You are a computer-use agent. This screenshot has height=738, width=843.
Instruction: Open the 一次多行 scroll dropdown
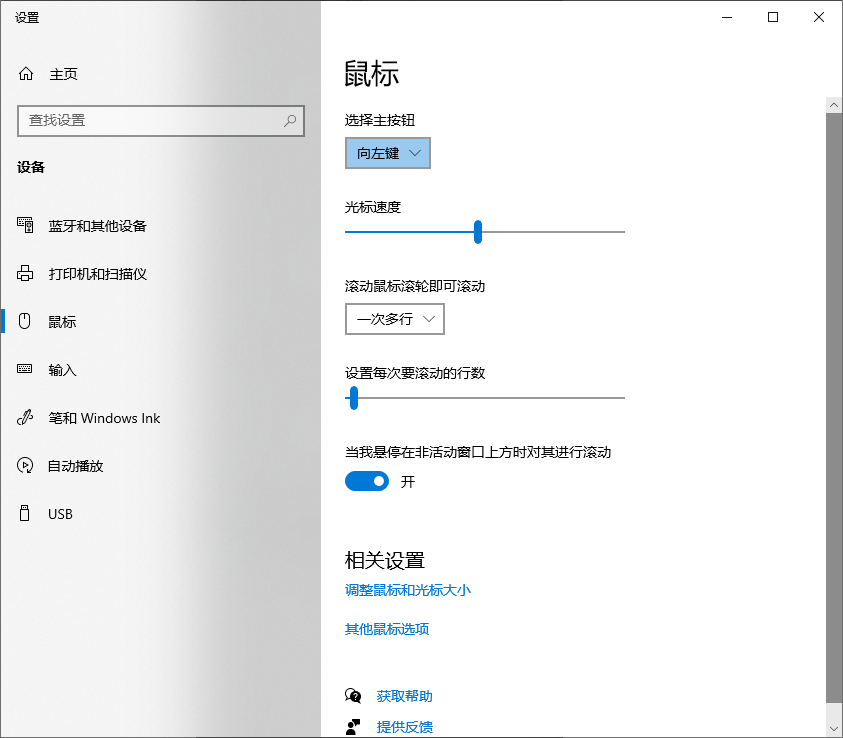pyautogui.click(x=394, y=319)
